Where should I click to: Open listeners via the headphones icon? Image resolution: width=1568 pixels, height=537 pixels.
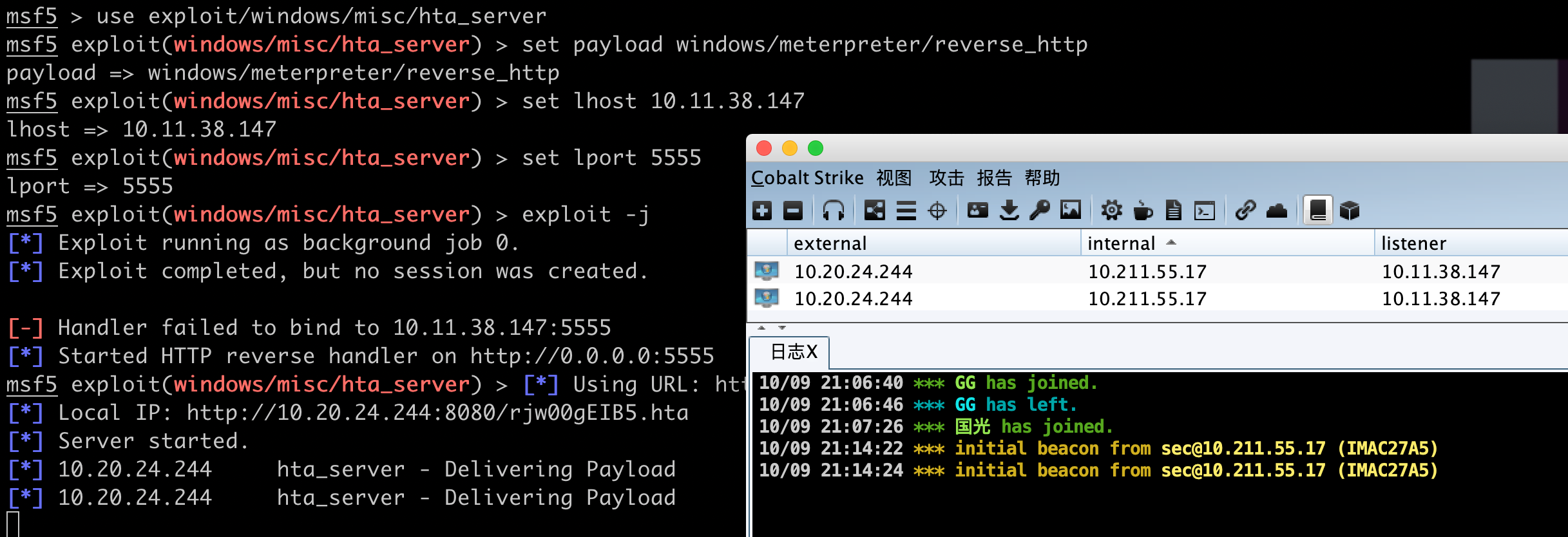coord(833,211)
